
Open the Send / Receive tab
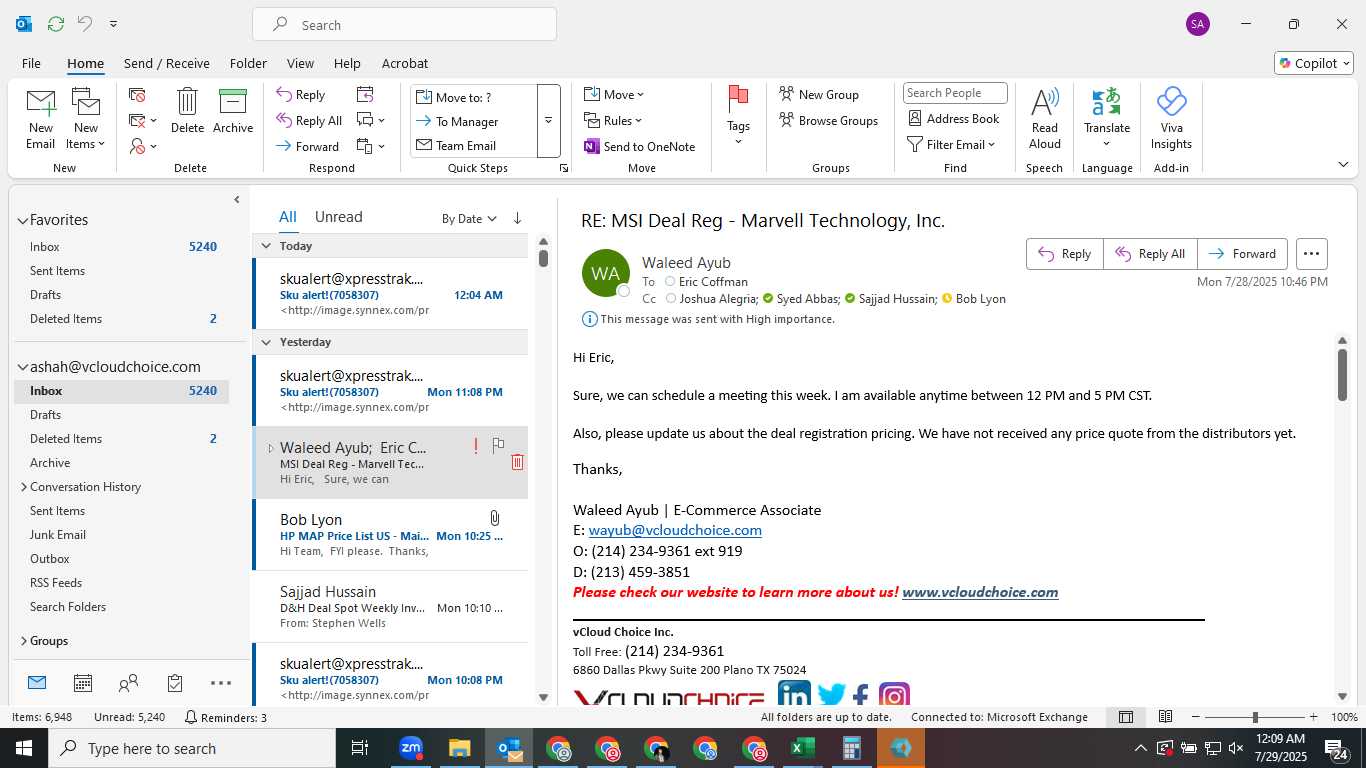[167, 63]
